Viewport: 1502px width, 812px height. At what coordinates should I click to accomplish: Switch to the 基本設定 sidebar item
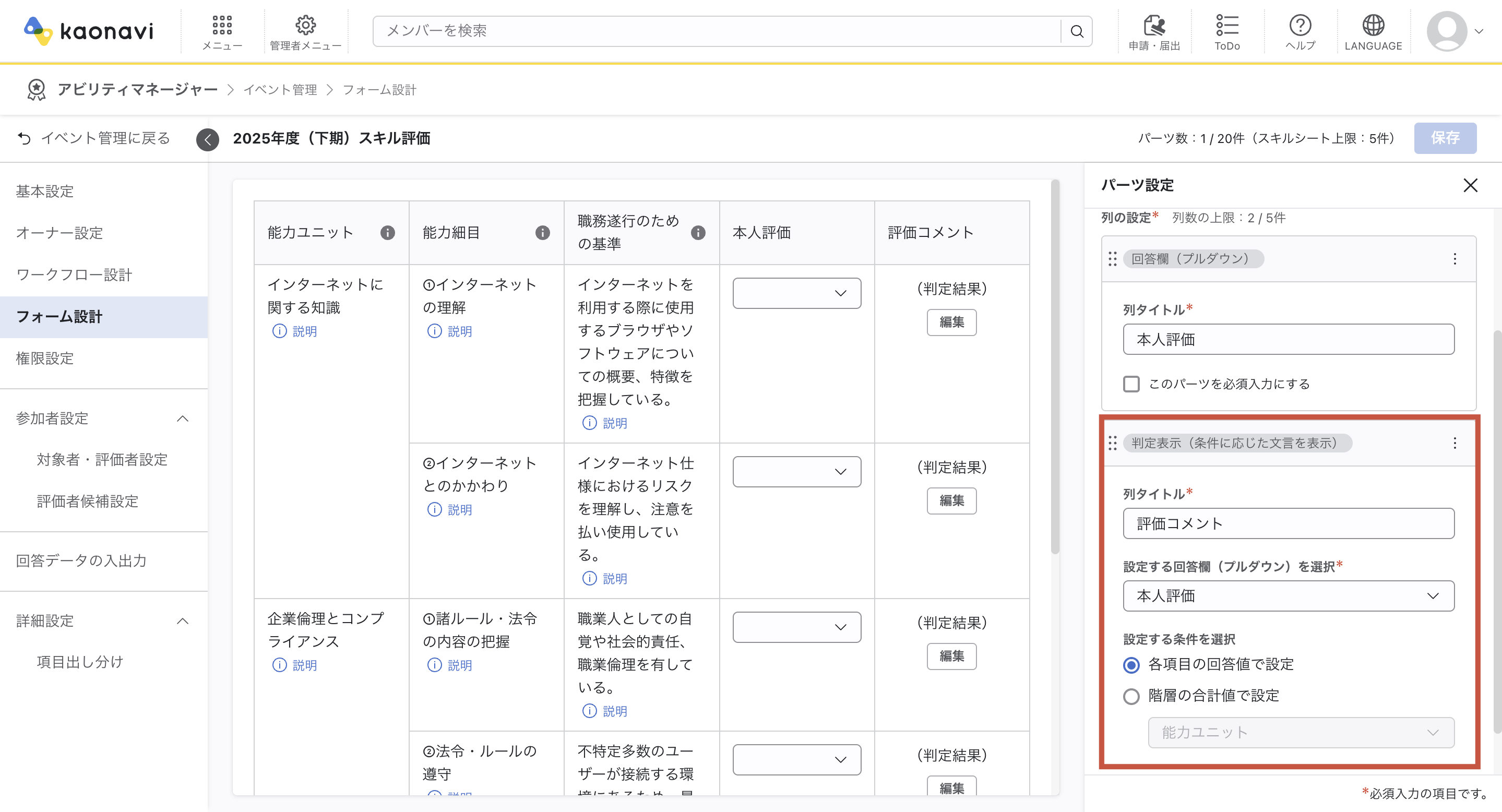coord(45,190)
